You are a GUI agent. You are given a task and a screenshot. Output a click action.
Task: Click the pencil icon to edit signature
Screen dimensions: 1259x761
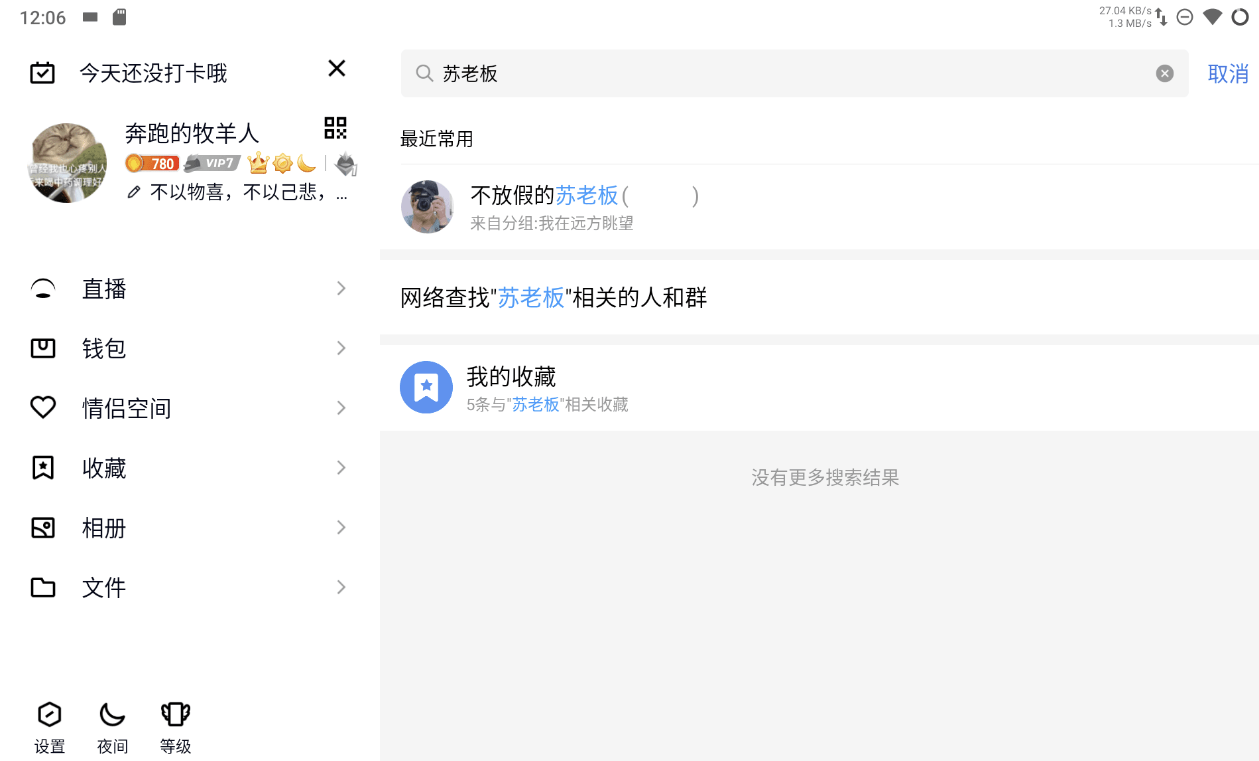(x=134, y=192)
